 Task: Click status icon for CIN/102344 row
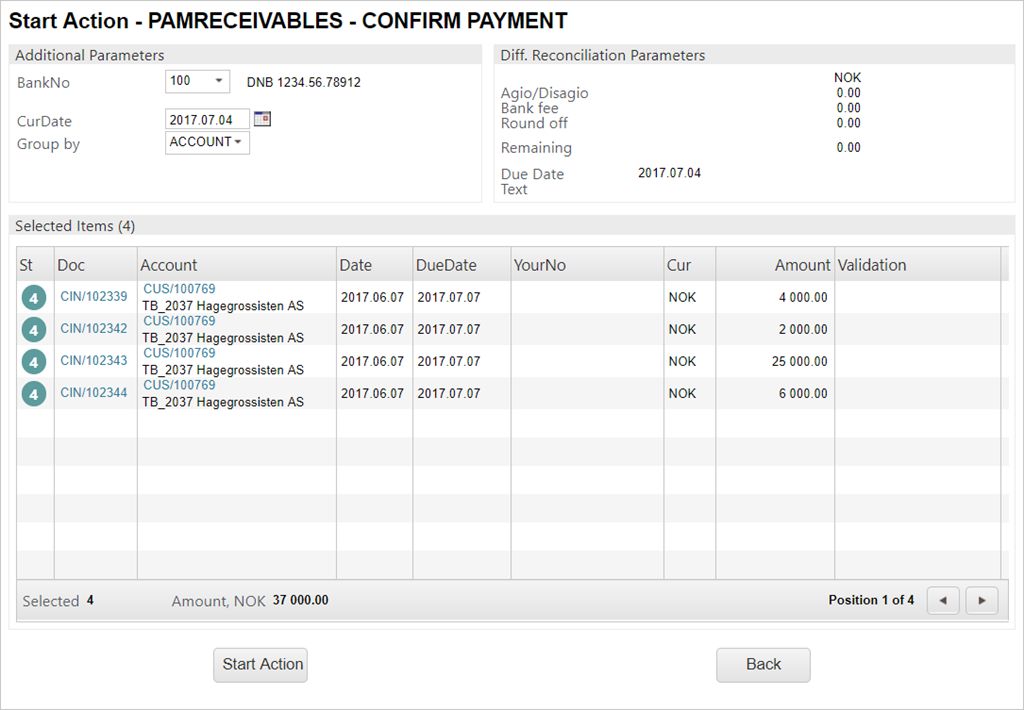(x=34, y=394)
